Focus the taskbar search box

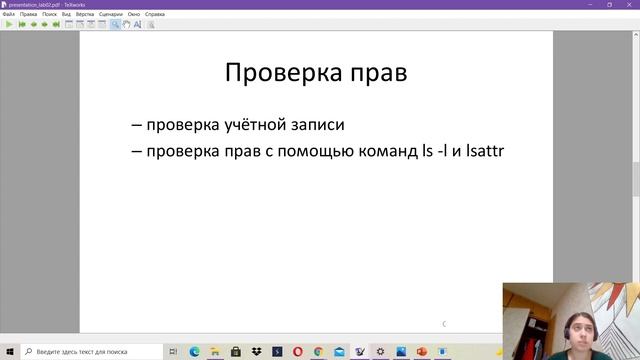coord(92,351)
